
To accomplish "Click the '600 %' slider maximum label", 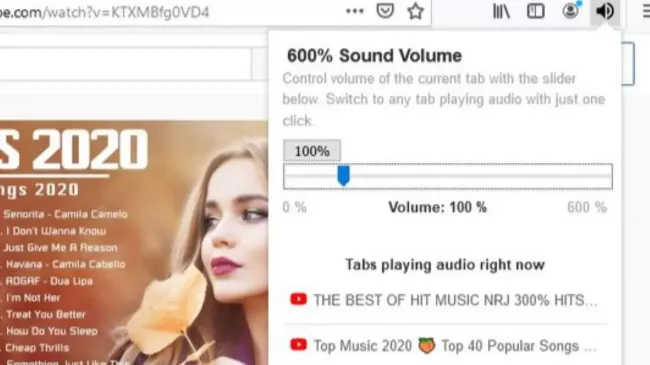I will [587, 207].
